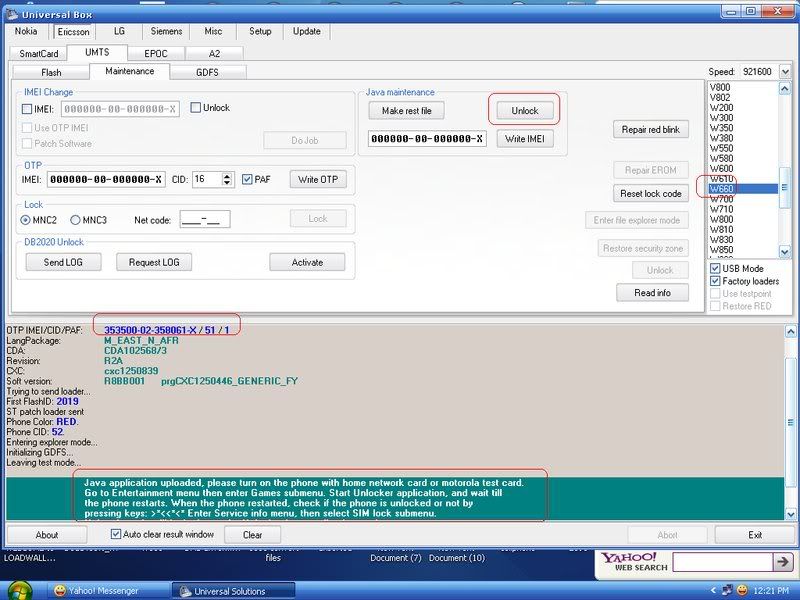Open the GDFS tab
Screen dimensions: 800x600
click(x=207, y=72)
